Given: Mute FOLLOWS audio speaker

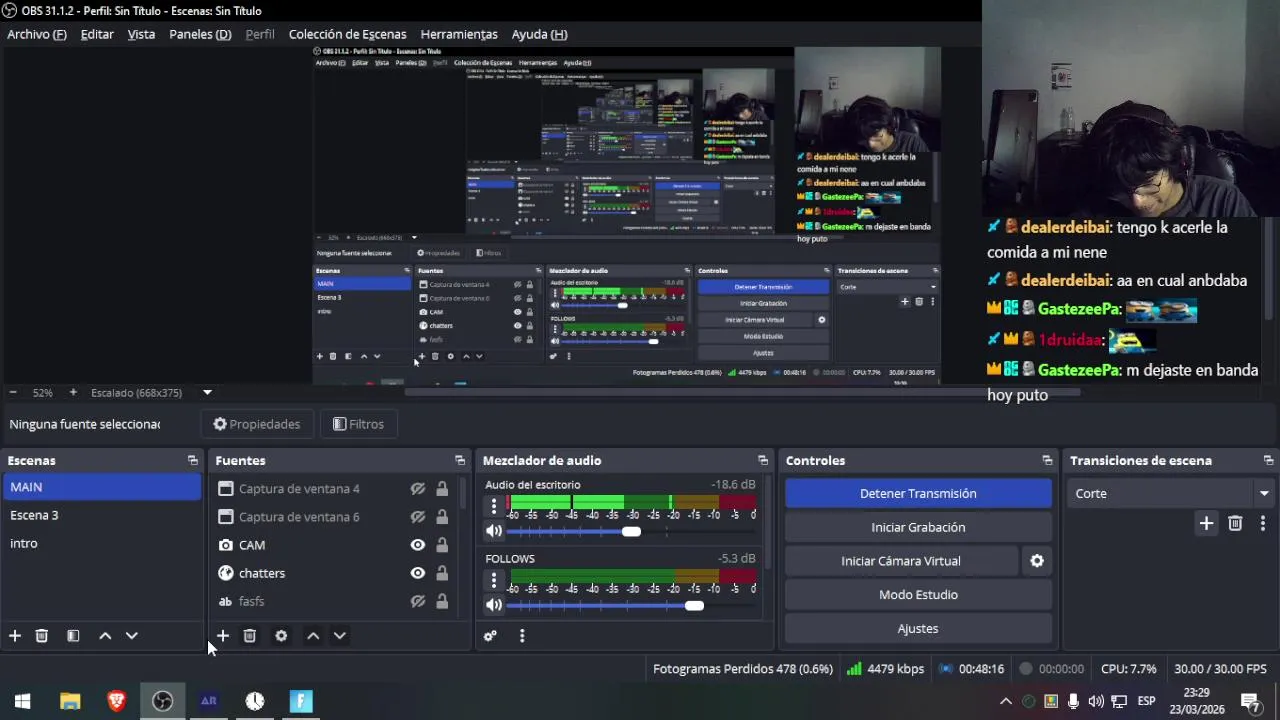Looking at the screenshot, I should click(x=494, y=605).
